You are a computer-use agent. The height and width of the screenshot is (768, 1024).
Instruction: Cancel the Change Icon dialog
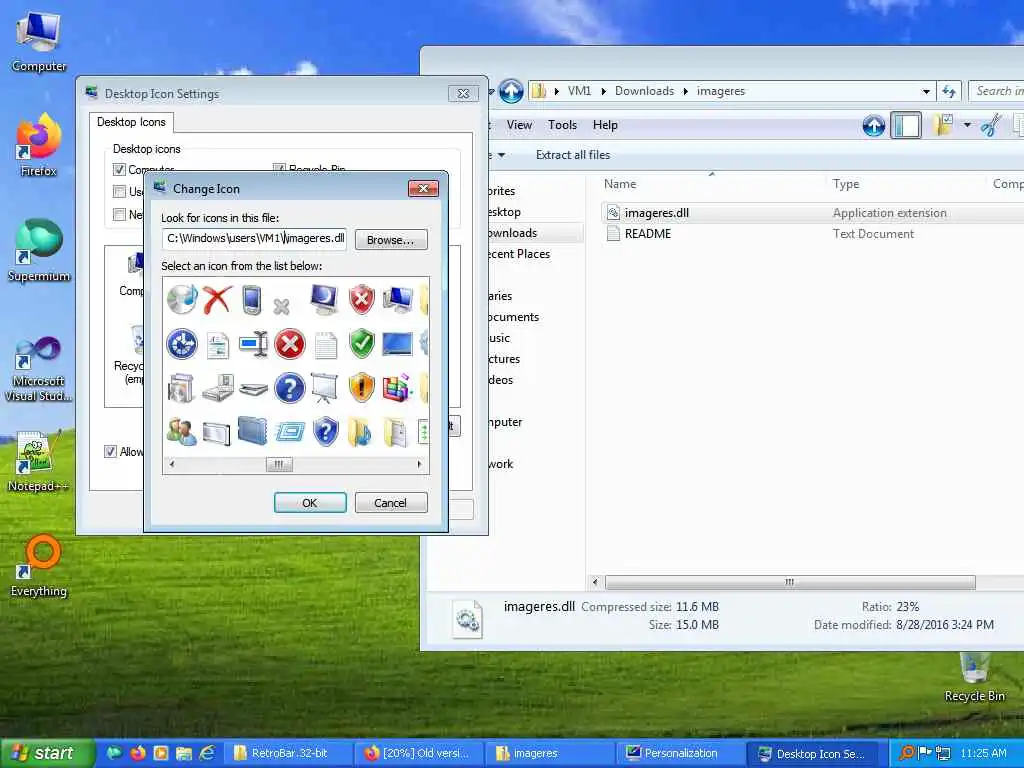point(391,503)
